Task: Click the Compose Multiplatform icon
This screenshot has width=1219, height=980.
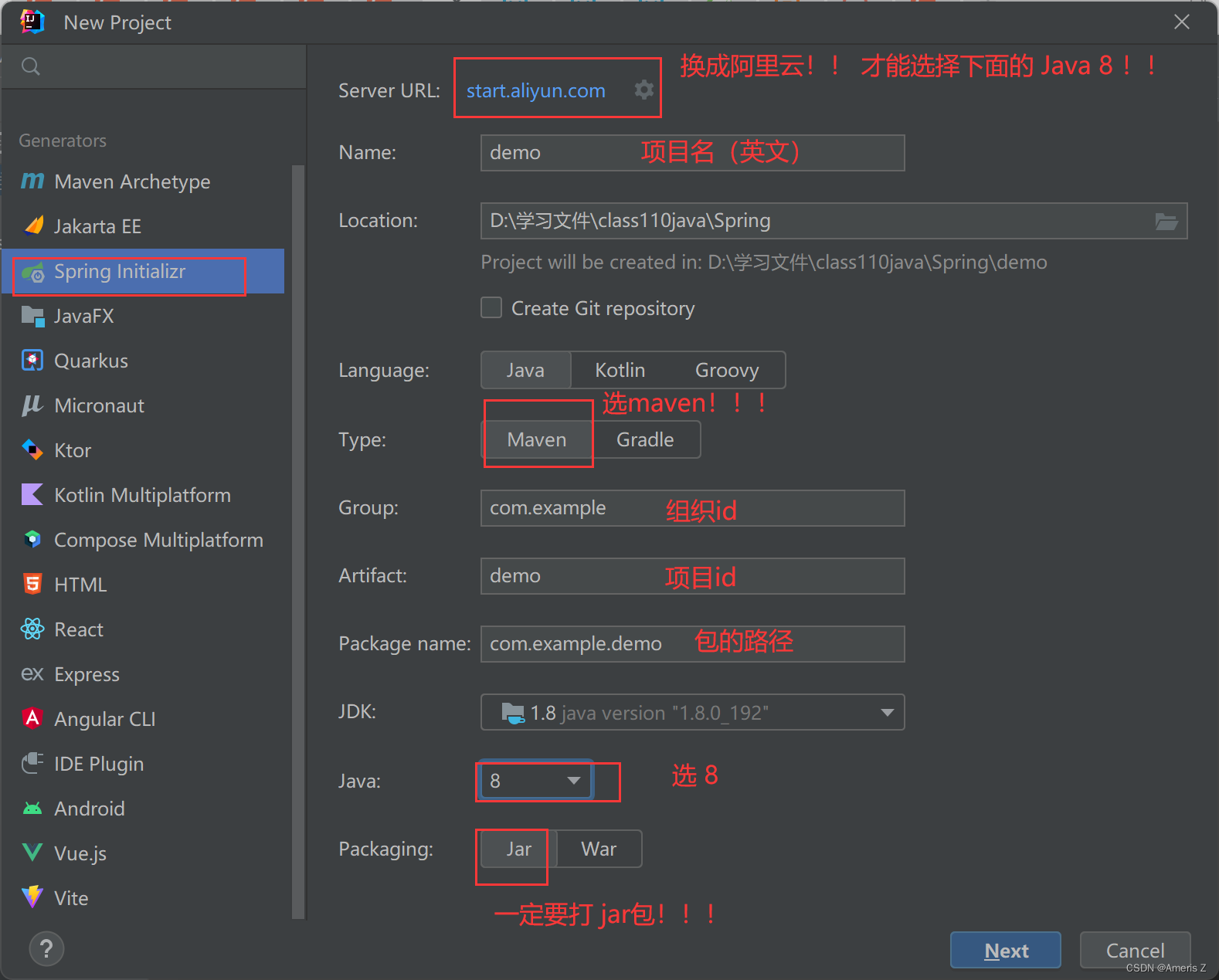Action: (x=32, y=539)
